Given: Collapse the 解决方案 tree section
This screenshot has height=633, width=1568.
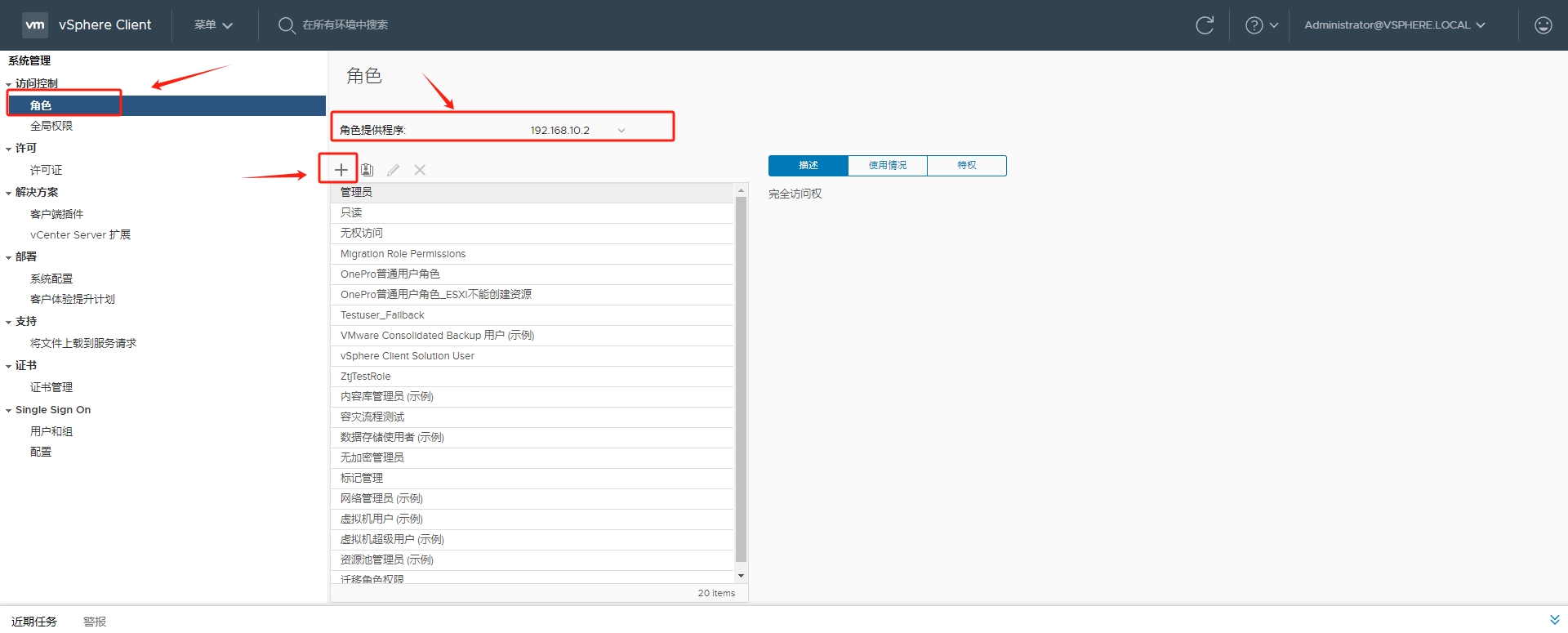Looking at the screenshot, I should [9, 193].
